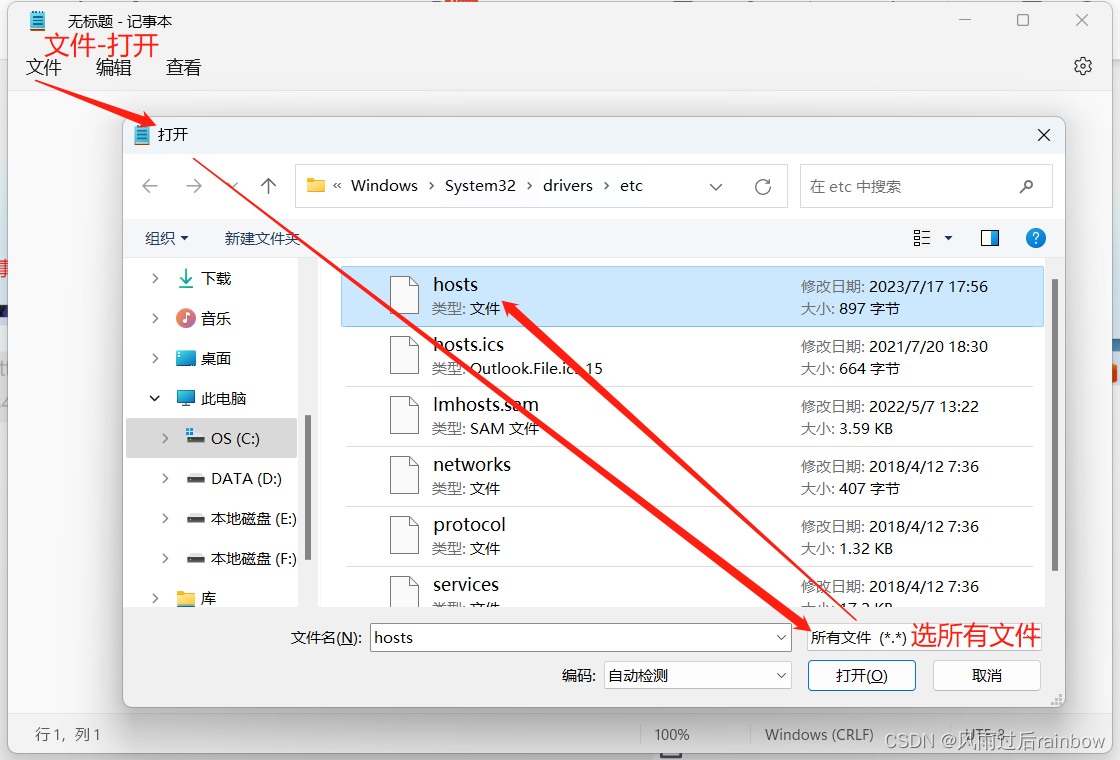Click the 文件名 input field
Viewport: 1120px width, 760px height.
click(x=580, y=637)
